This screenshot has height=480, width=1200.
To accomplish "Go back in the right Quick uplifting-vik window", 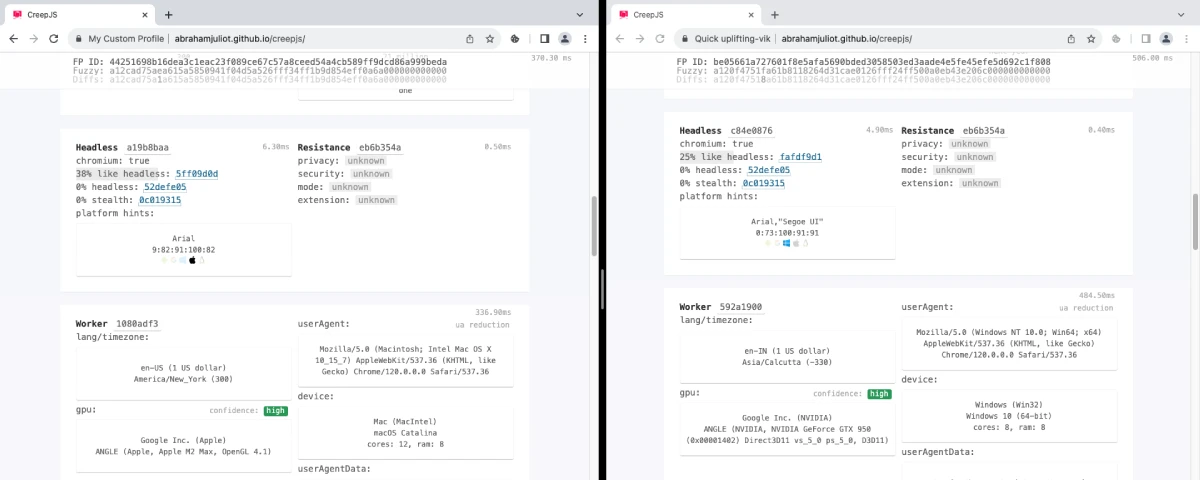I will click(x=618, y=38).
